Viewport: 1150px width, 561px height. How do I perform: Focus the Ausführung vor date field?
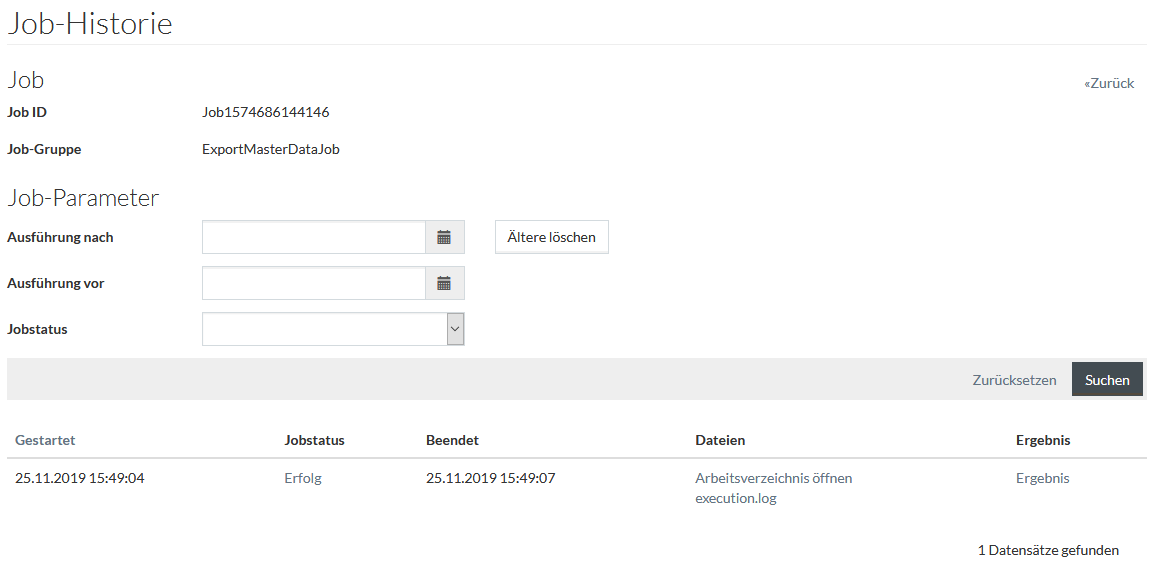314,283
